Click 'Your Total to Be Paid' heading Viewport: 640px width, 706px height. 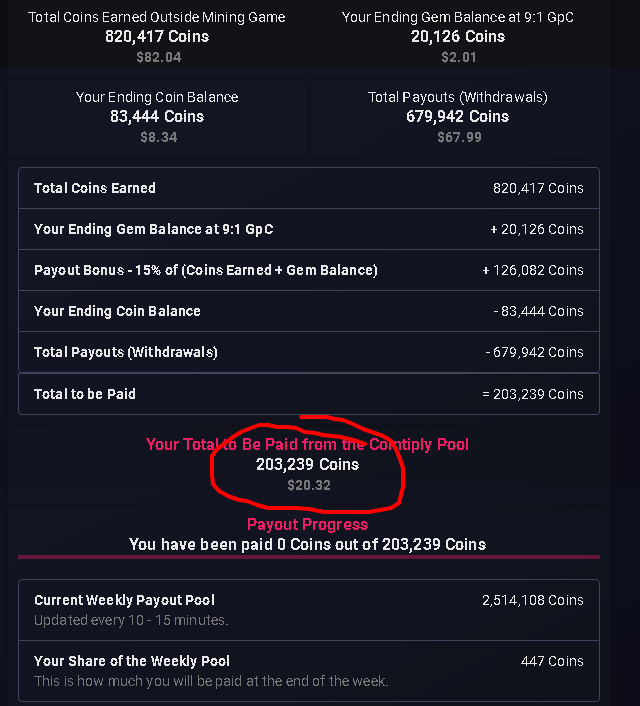307,444
